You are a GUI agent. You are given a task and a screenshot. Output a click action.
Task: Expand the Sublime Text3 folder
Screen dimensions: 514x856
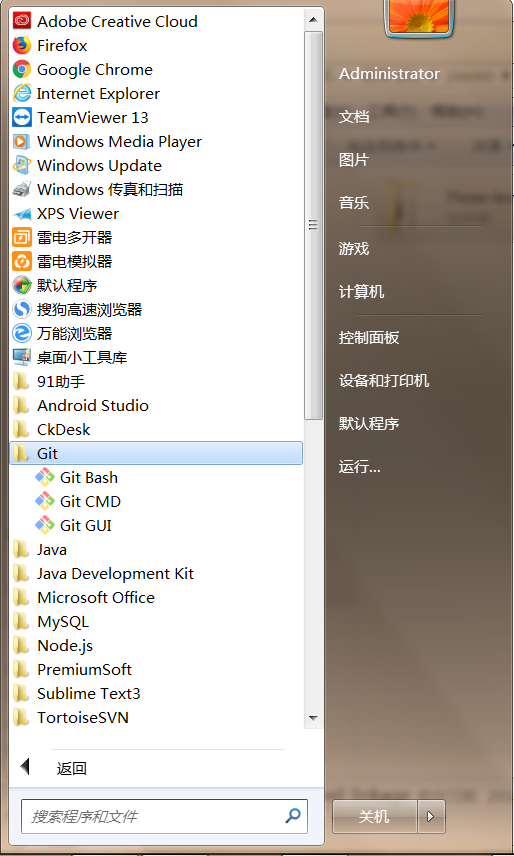point(156,694)
